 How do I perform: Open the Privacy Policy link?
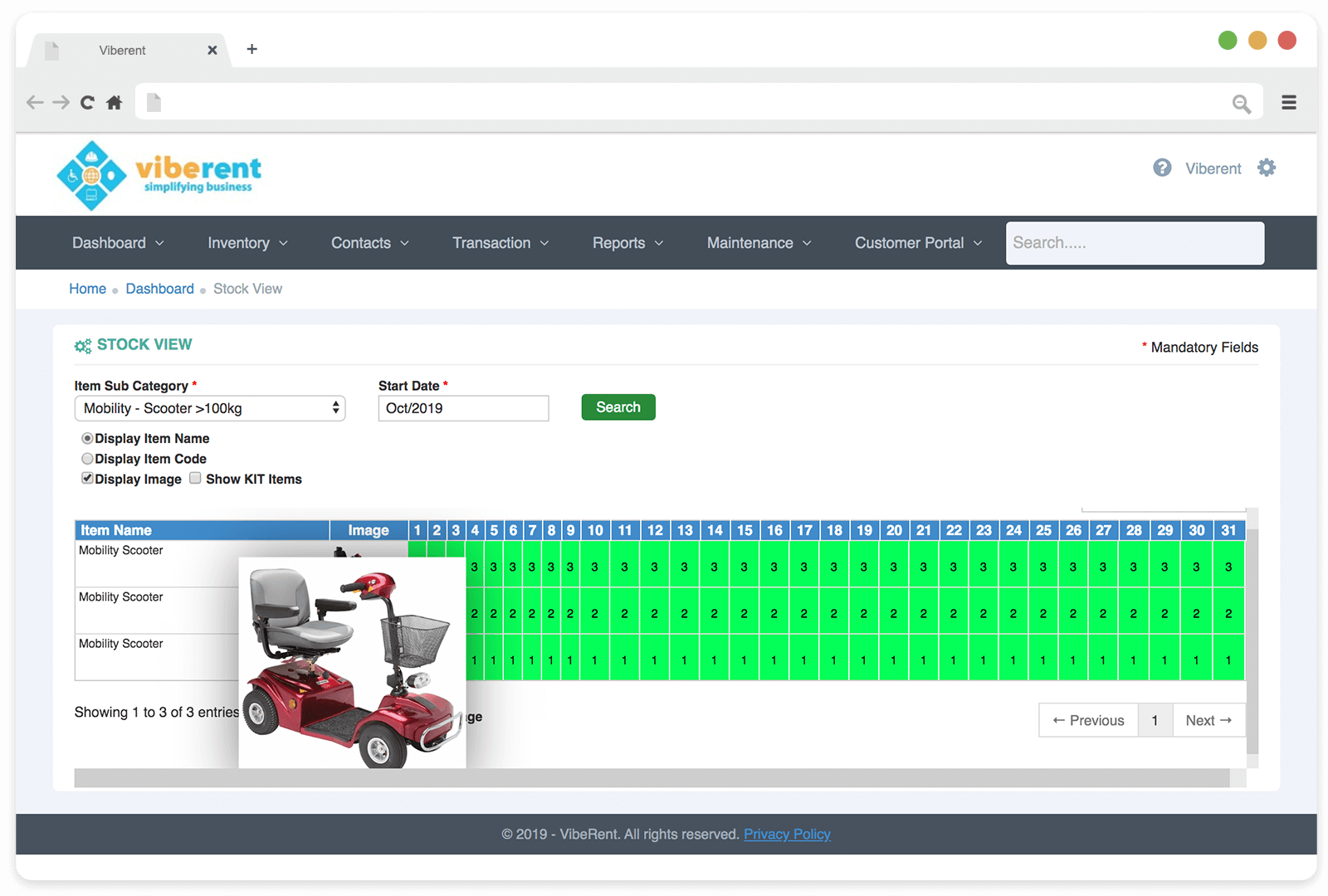(x=787, y=835)
